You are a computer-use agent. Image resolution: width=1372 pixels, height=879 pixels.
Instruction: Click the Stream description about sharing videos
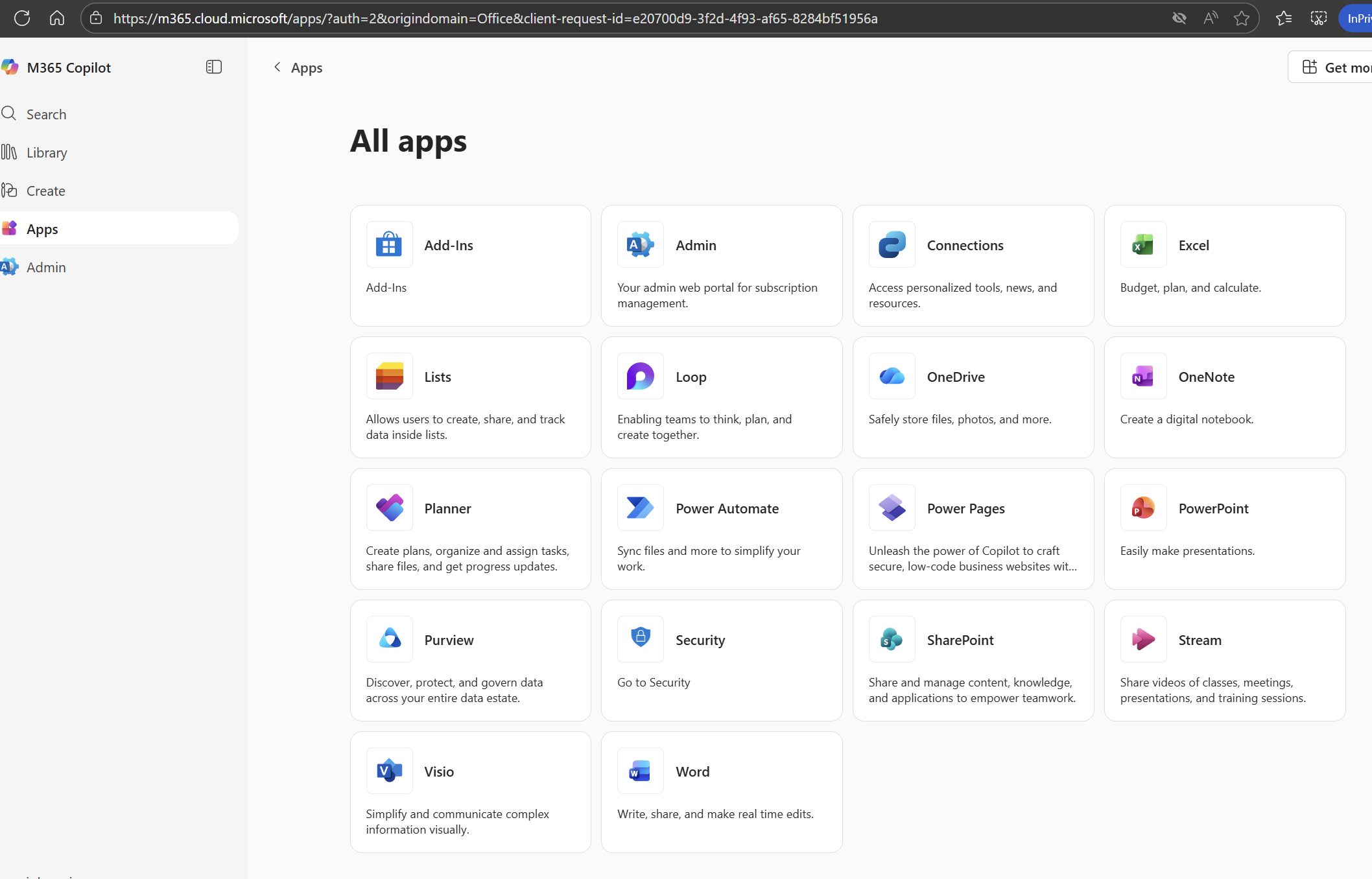pyautogui.click(x=1212, y=690)
